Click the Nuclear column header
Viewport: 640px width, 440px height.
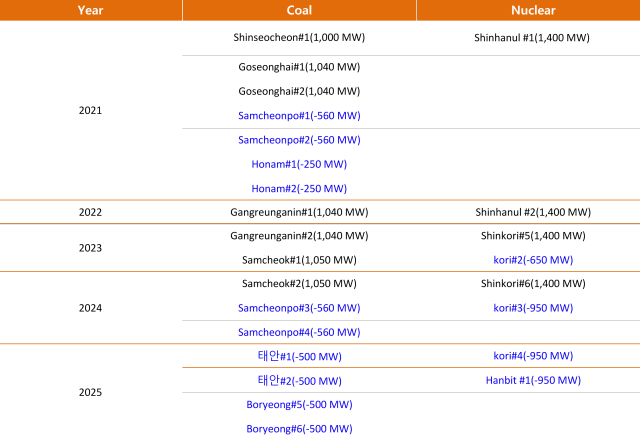point(533,10)
